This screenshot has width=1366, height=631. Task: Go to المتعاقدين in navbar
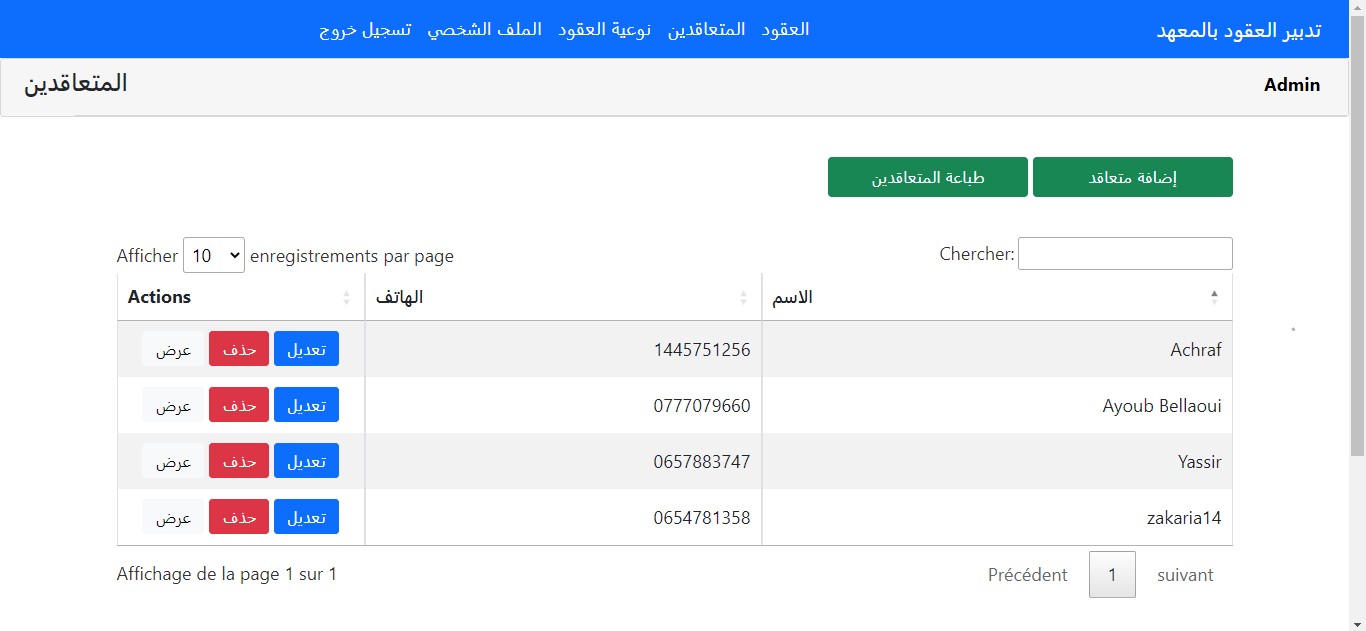tap(707, 29)
